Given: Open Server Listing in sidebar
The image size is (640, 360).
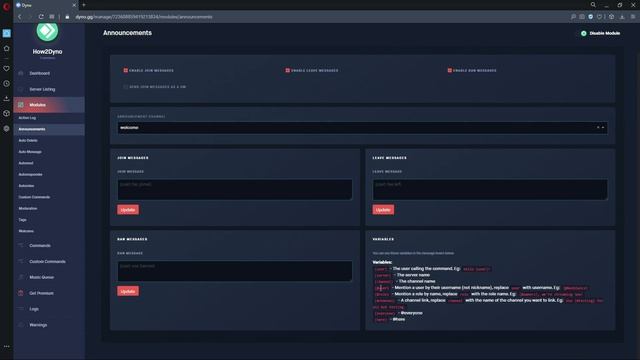Looking at the screenshot, I should click(42, 89).
